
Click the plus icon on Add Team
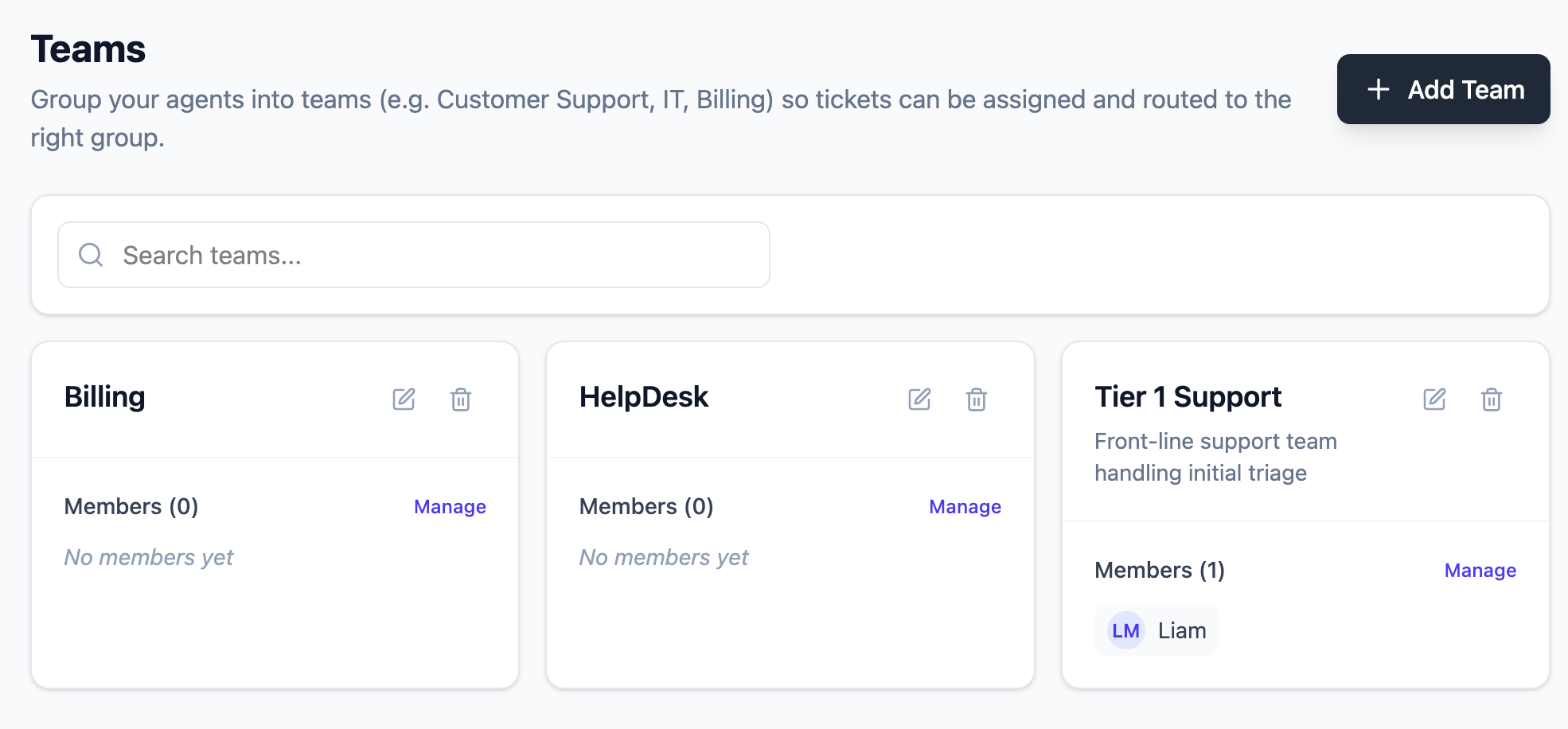pos(1378,89)
